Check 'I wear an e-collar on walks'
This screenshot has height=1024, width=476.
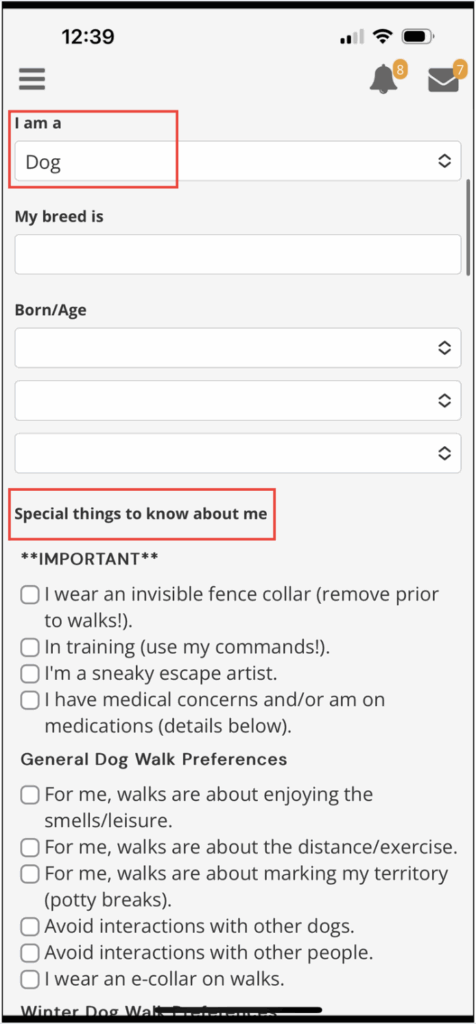[x=29, y=979]
